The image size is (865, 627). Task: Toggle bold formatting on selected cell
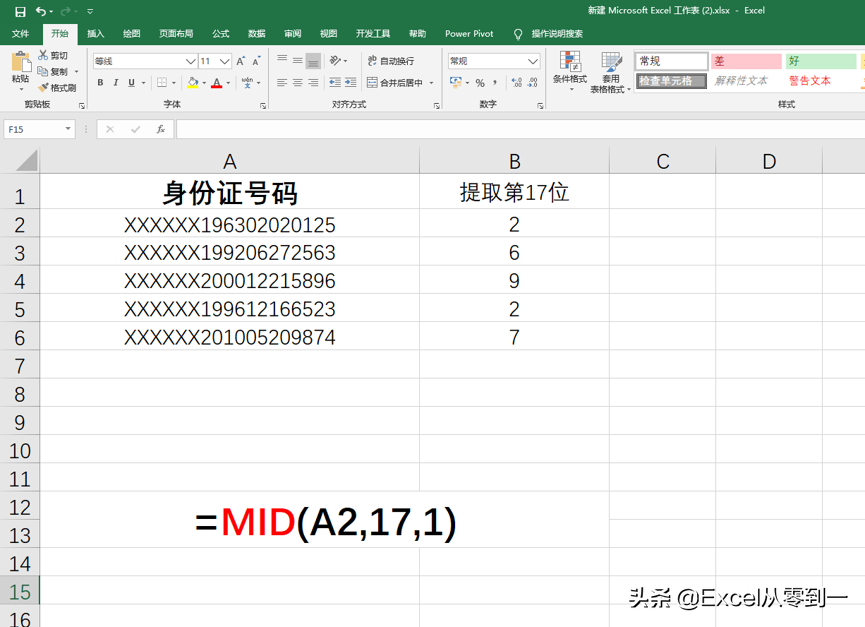[100, 82]
